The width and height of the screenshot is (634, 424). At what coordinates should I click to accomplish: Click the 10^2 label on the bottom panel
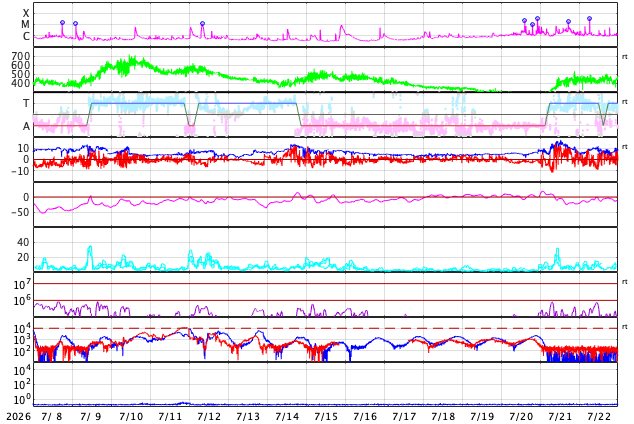22,384
